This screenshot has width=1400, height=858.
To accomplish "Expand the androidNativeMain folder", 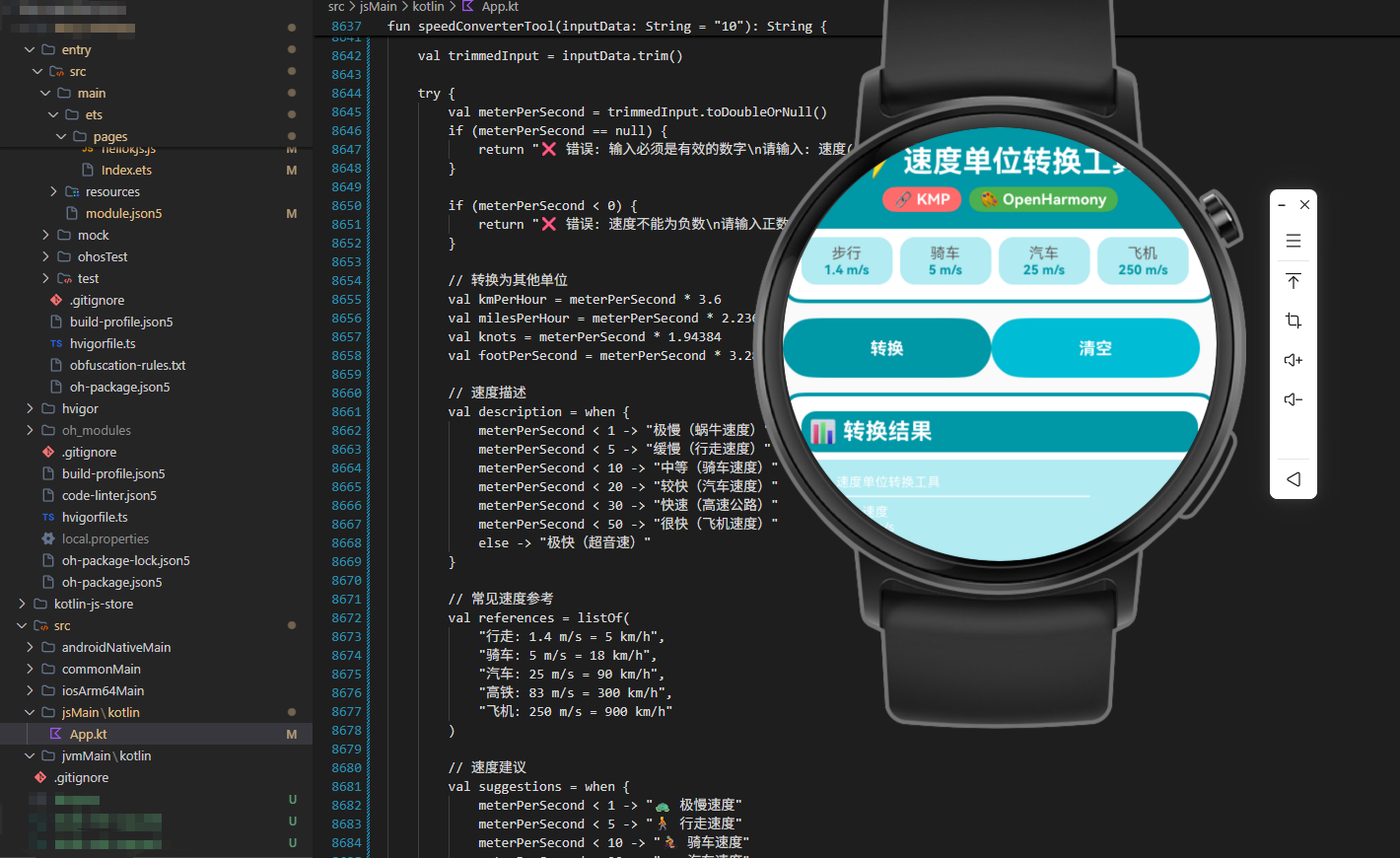I will tap(29, 647).
